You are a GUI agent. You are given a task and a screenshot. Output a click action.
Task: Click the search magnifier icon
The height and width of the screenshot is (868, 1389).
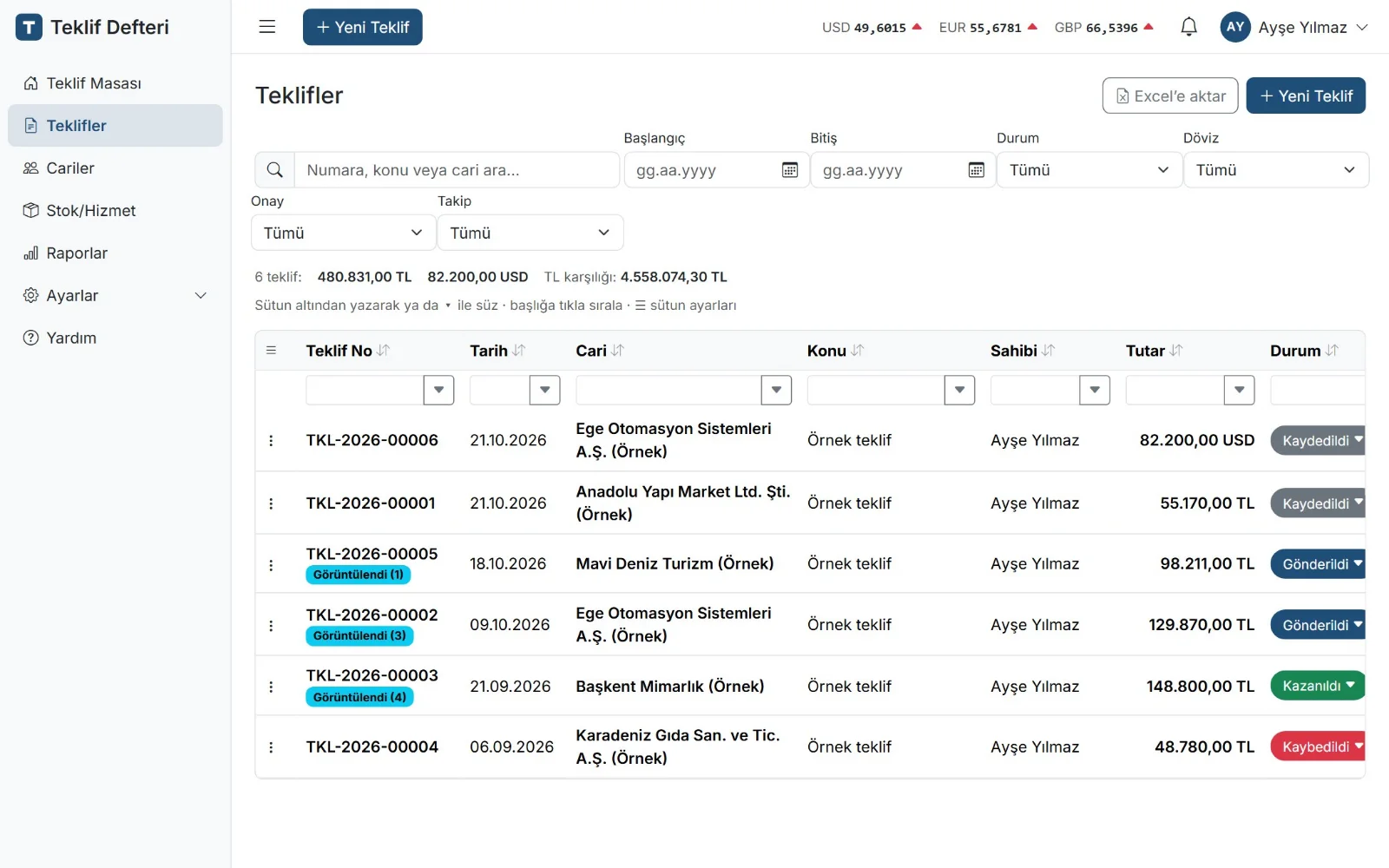[274, 170]
